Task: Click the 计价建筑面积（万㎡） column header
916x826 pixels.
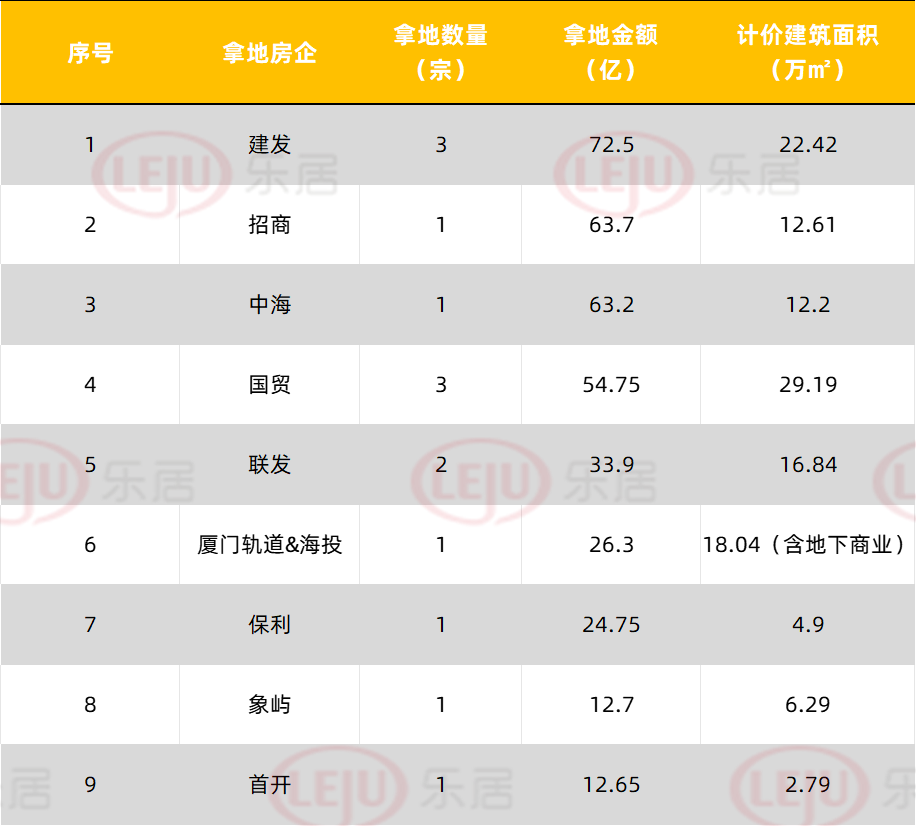Action: pyautogui.click(x=808, y=53)
